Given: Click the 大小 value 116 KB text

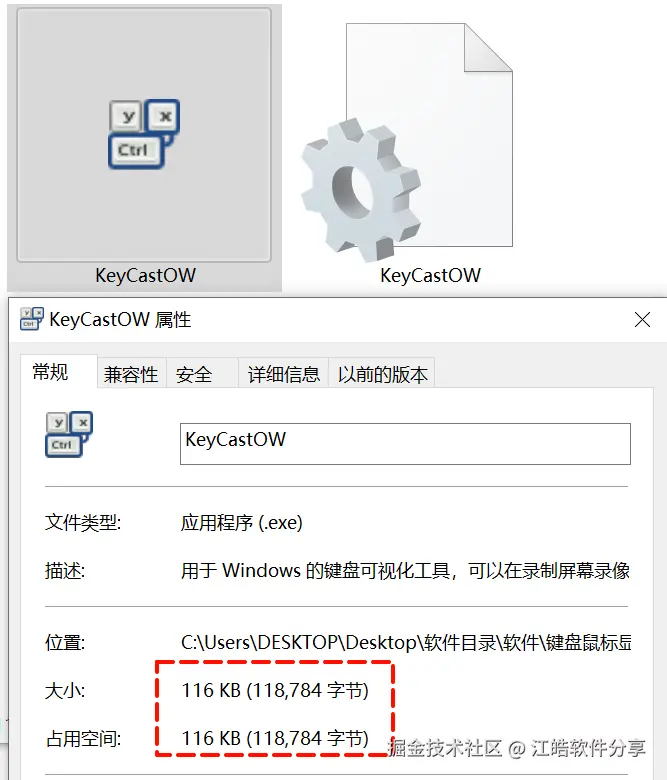Looking at the screenshot, I should (275, 690).
